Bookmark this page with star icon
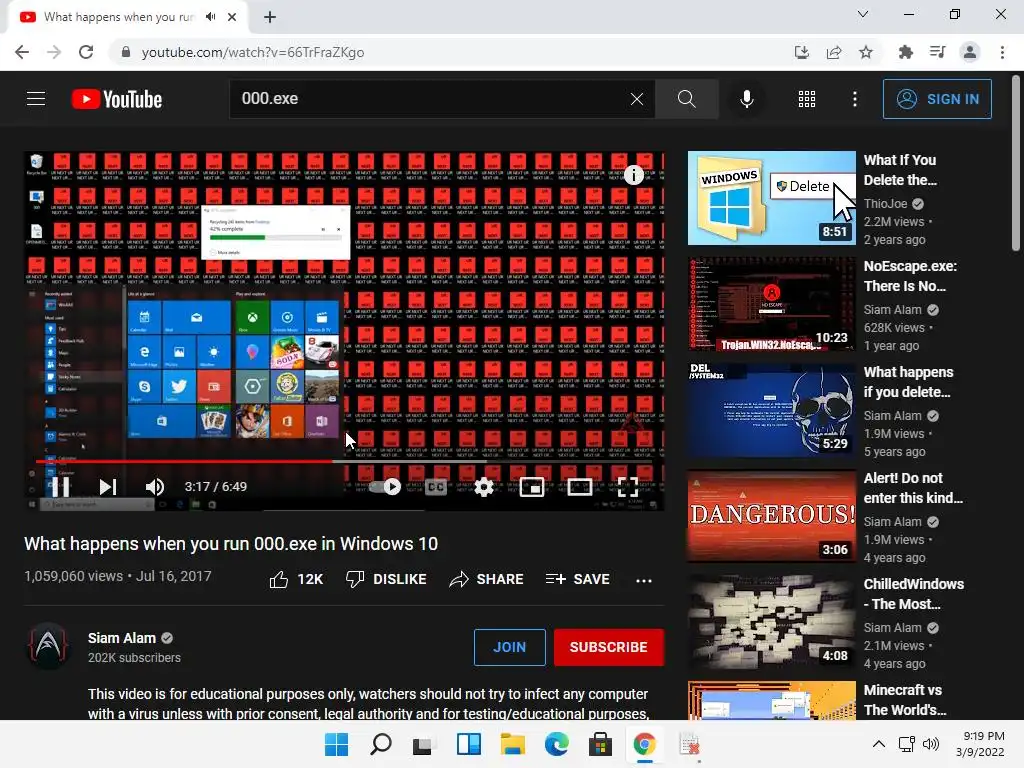Viewport: 1024px width, 768px height. pyautogui.click(x=866, y=52)
